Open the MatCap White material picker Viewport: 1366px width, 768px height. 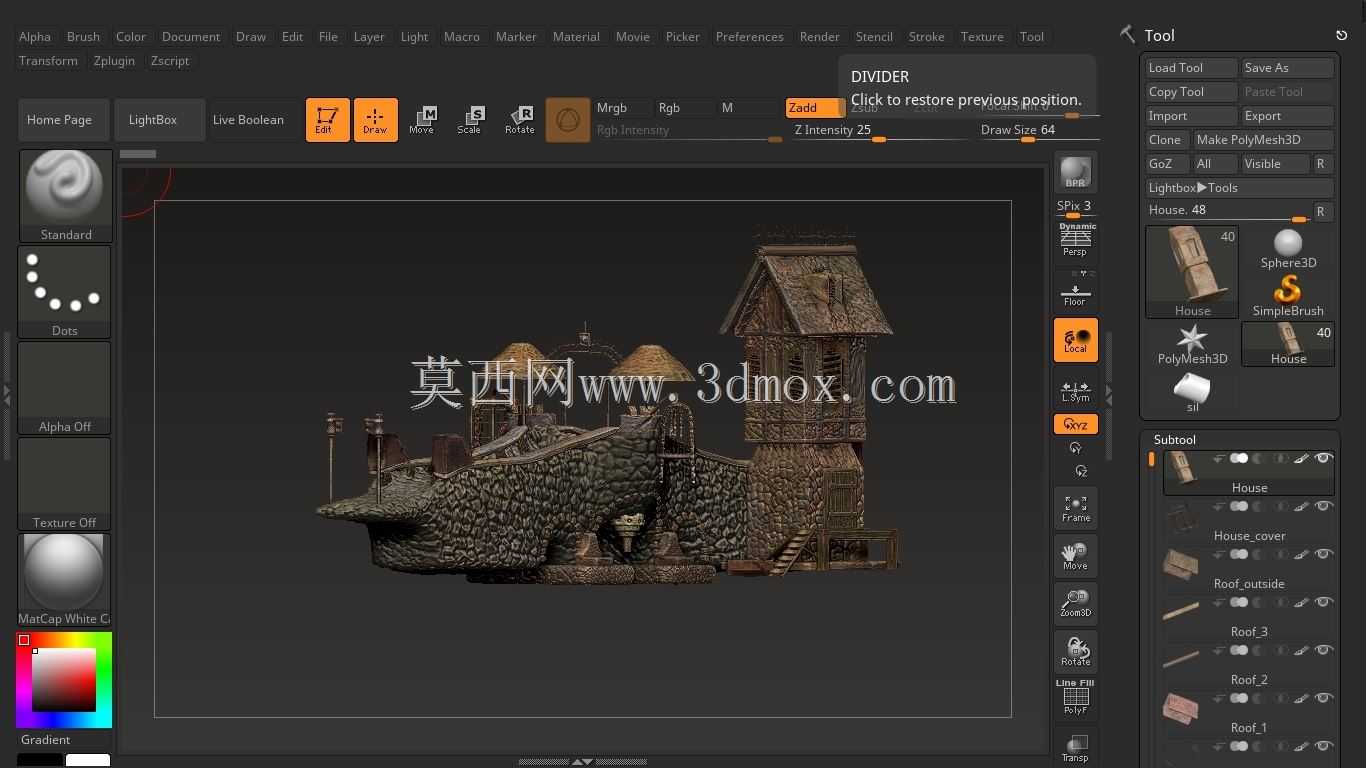pyautogui.click(x=65, y=580)
